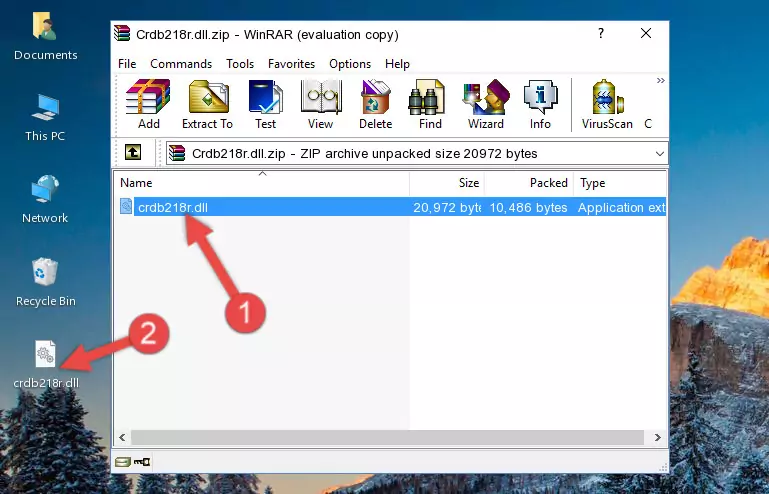
Task: Start VirusScan on the archive
Action: (x=607, y=104)
